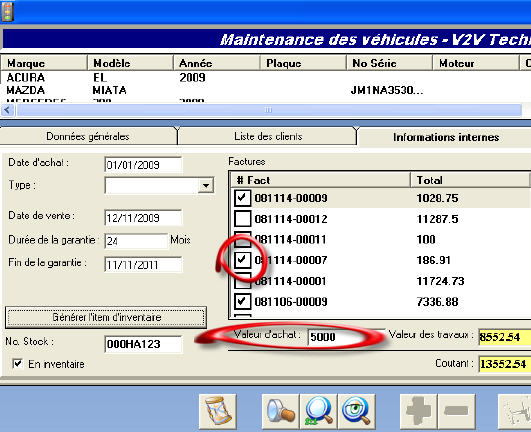The width and height of the screenshot is (531, 432).
Task: Click the grey plus add button
Action: pyautogui.click(x=418, y=411)
